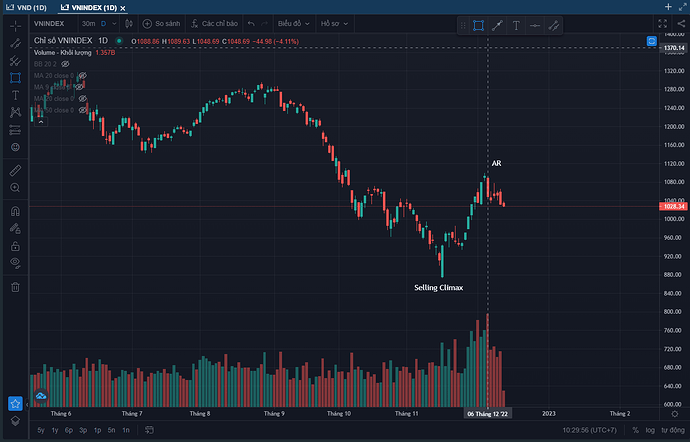The width and height of the screenshot is (690, 442).
Task: Open the ruler measure tool
Action: point(15,170)
